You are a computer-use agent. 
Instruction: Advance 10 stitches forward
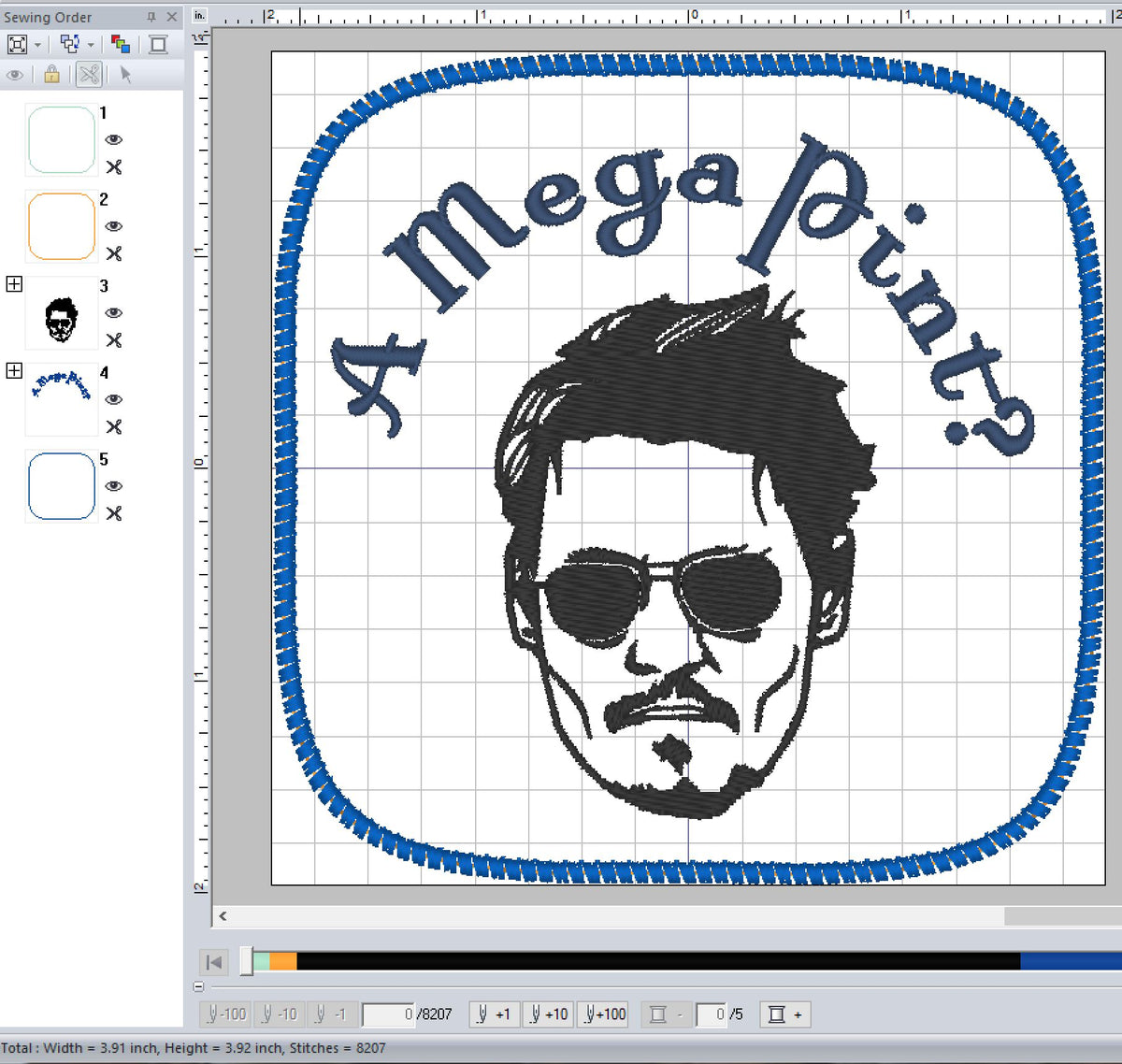point(548,1014)
